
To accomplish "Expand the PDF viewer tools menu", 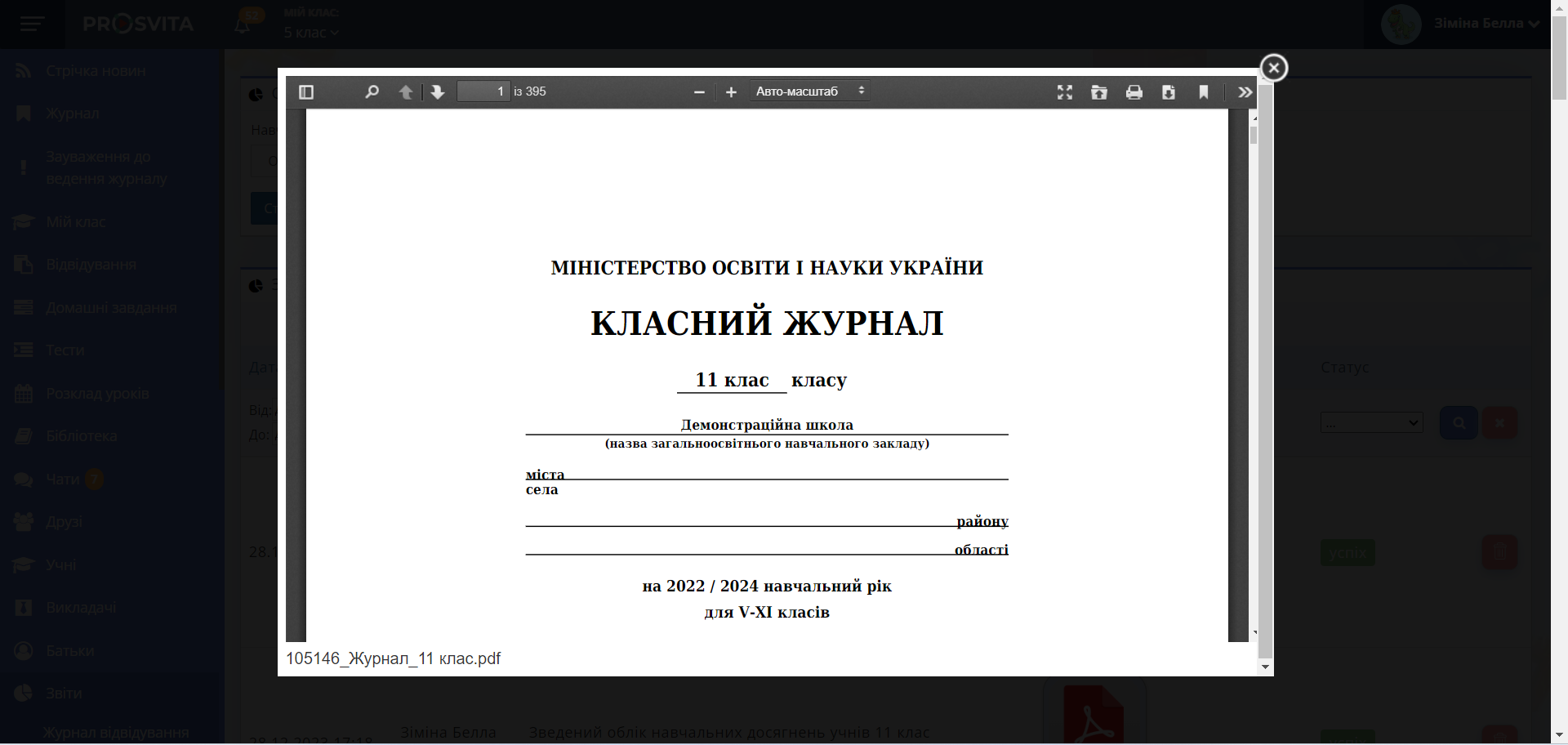I will click(x=1245, y=92).
